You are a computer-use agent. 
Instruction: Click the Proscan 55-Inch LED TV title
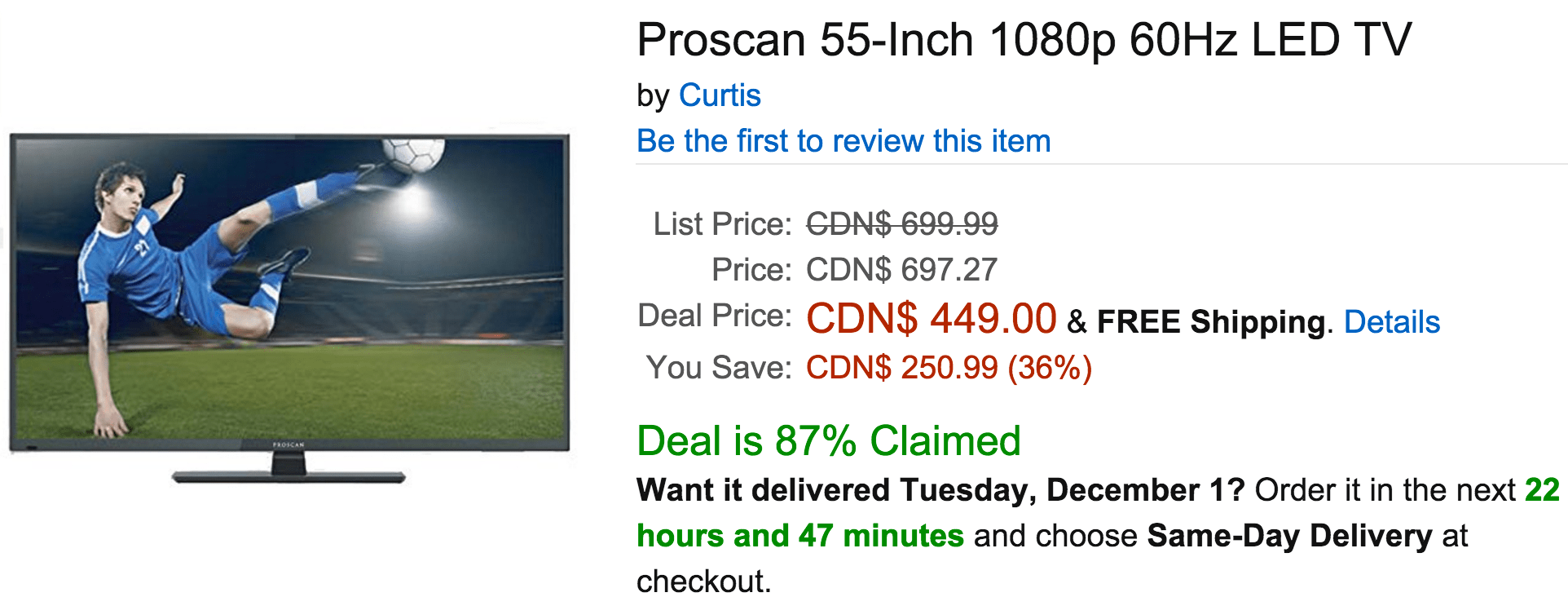pyautogui.click(x=1024, y=39)
